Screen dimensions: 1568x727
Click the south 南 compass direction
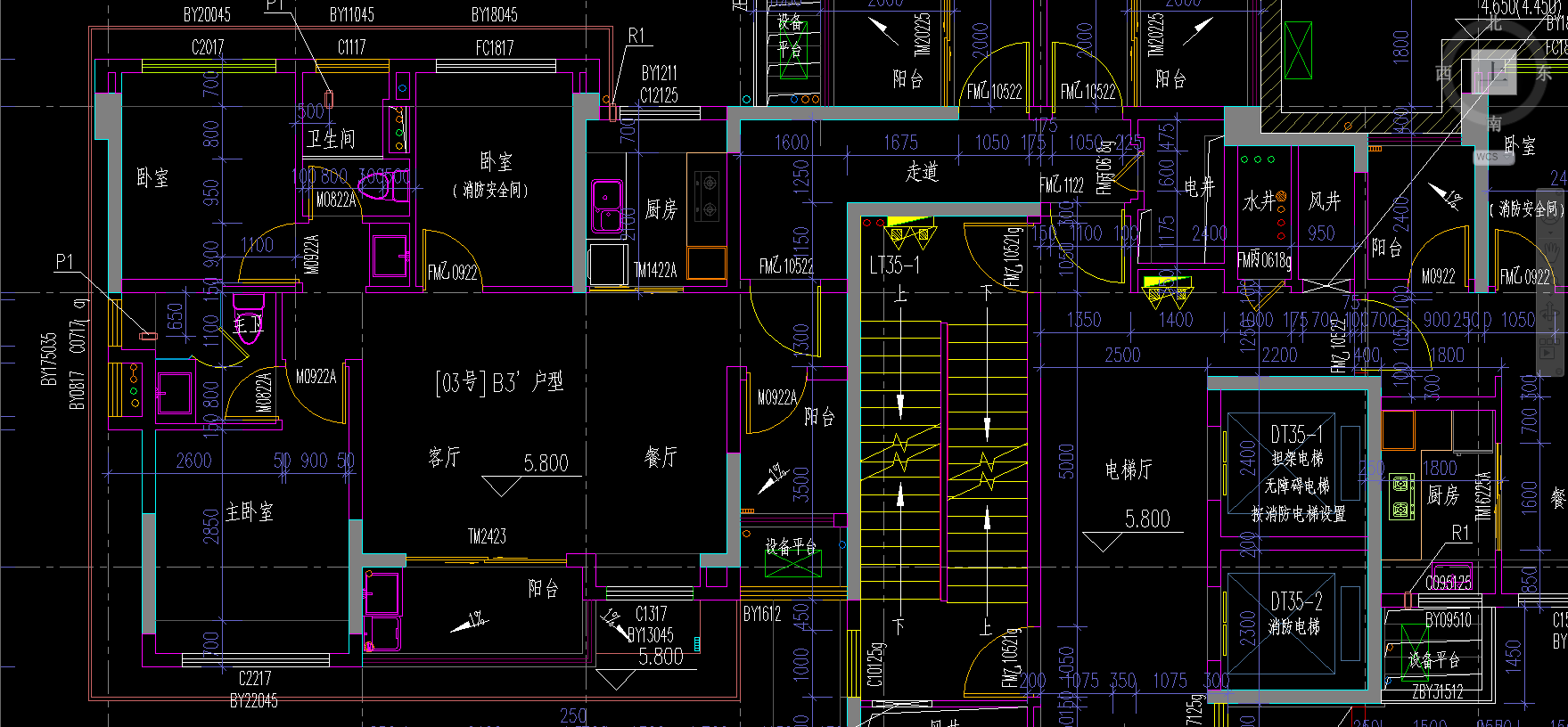[1495, 123]
